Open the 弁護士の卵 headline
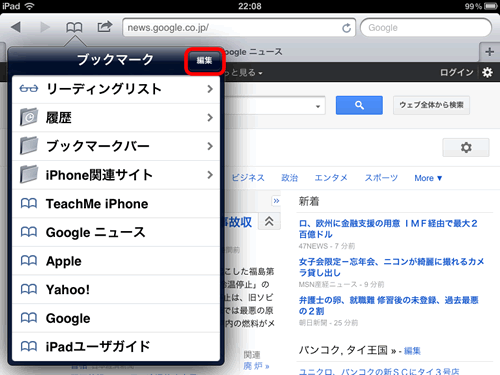500x375 pixels. [388, 305]
